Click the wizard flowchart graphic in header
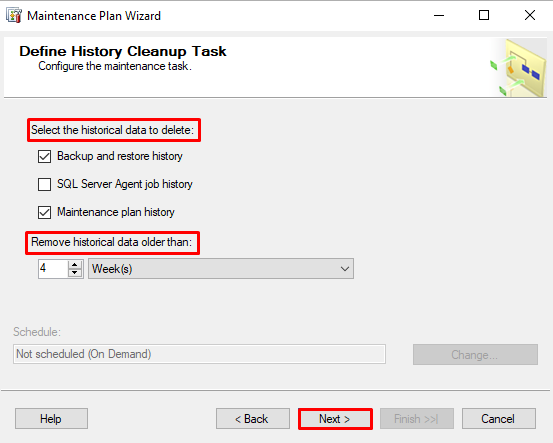Screen dimensions: 553x443 [518, 68]
